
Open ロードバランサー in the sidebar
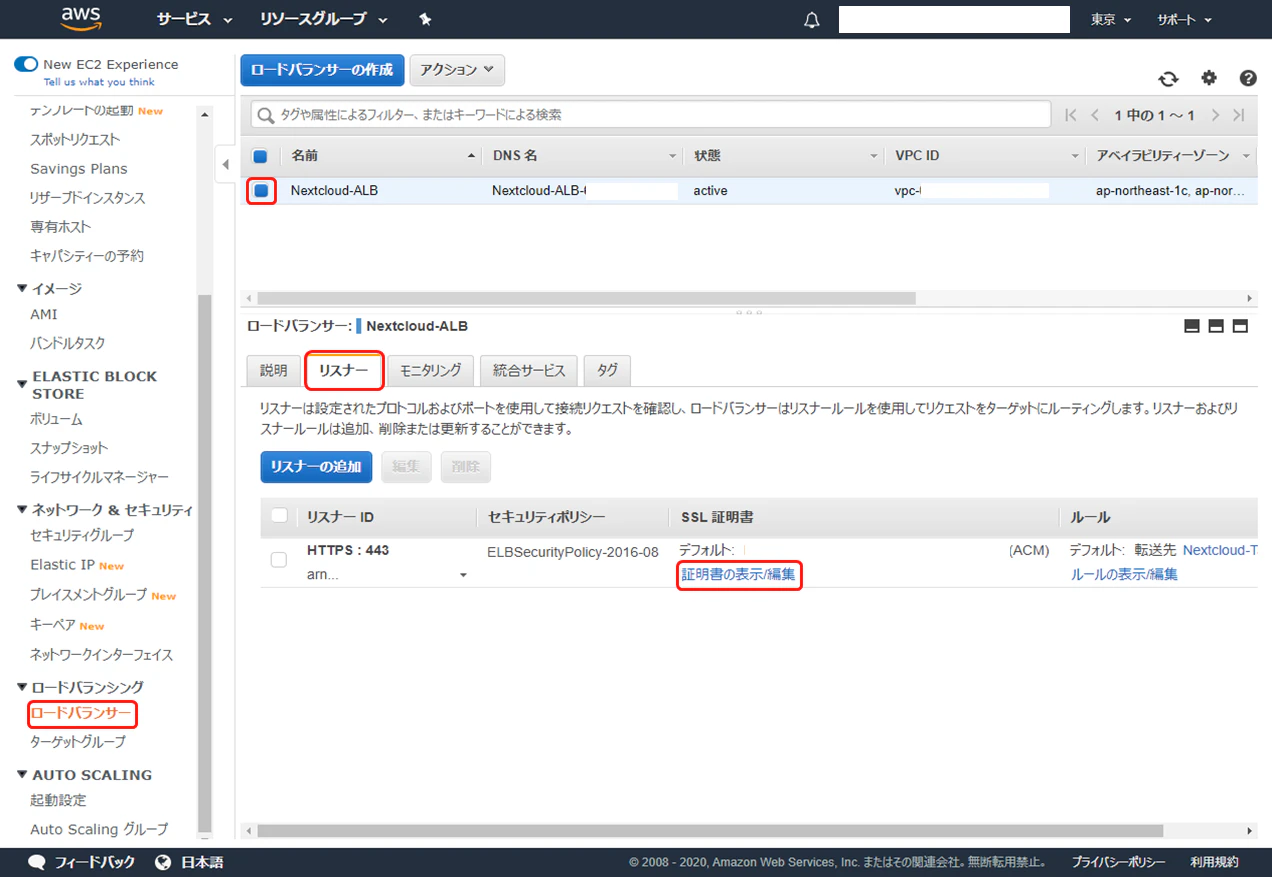(81, 714)
